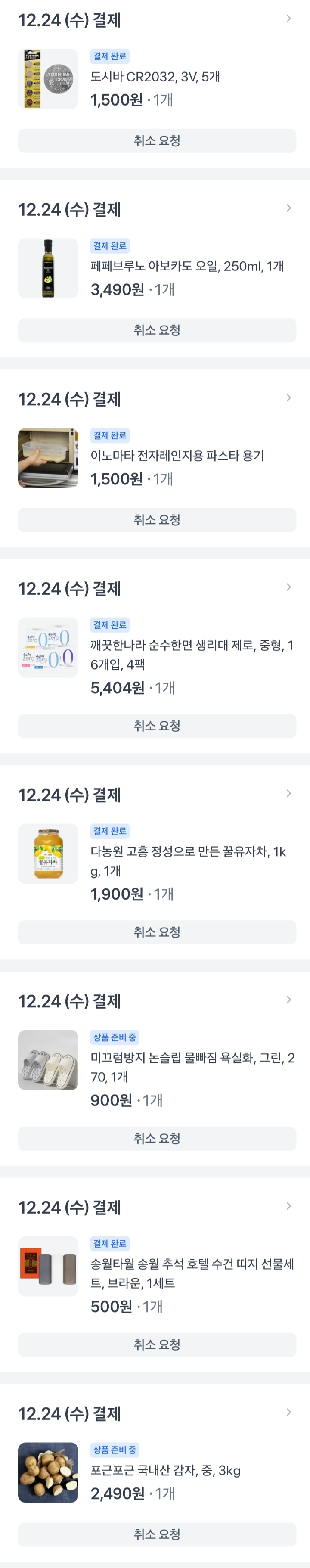Tap the Toshiba coin battery product image
The width and height of the screenshot is (310, 1568).
[48, 79]
